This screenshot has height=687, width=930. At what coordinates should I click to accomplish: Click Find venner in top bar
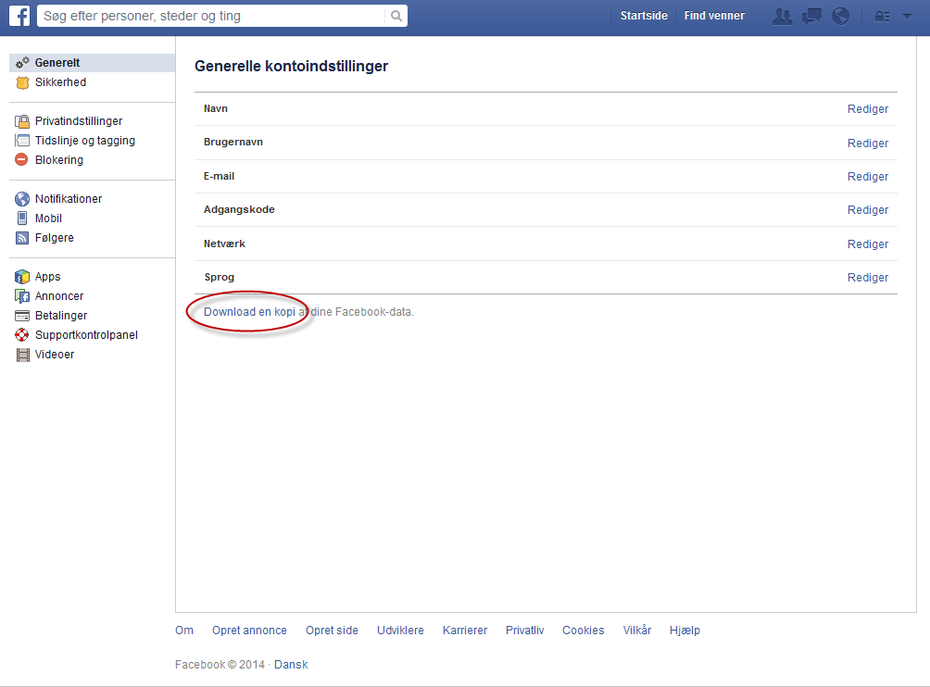(714, 16)
